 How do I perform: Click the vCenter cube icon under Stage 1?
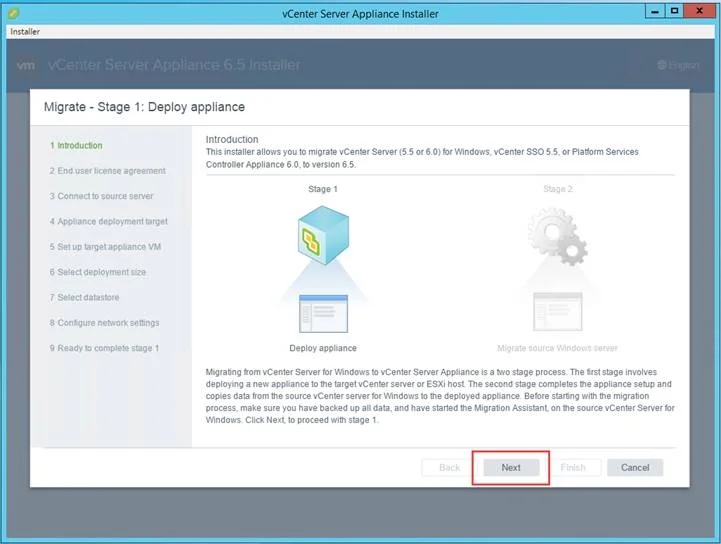pyautogui.click(x=323, y=235)
